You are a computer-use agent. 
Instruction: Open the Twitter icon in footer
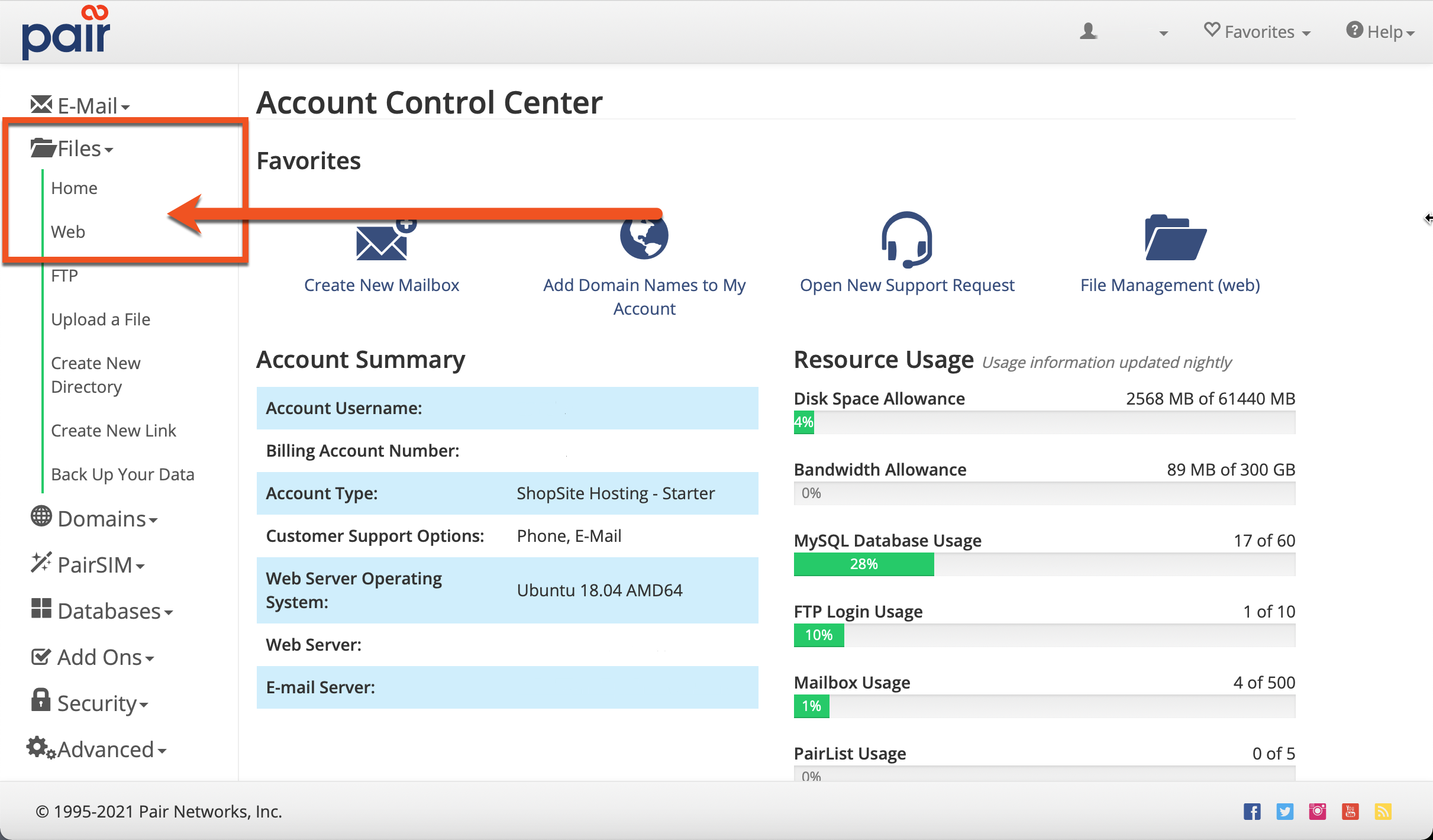pos(1284,812)
